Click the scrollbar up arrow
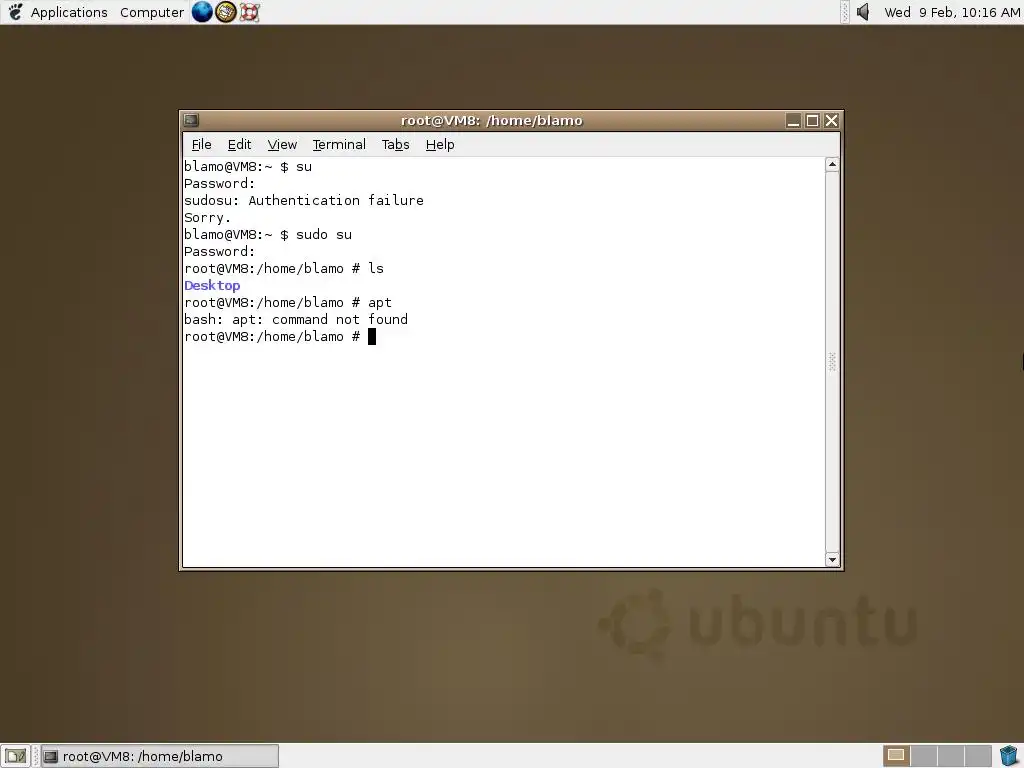This screenshot has width=1024, height=768. click(832, 165)
